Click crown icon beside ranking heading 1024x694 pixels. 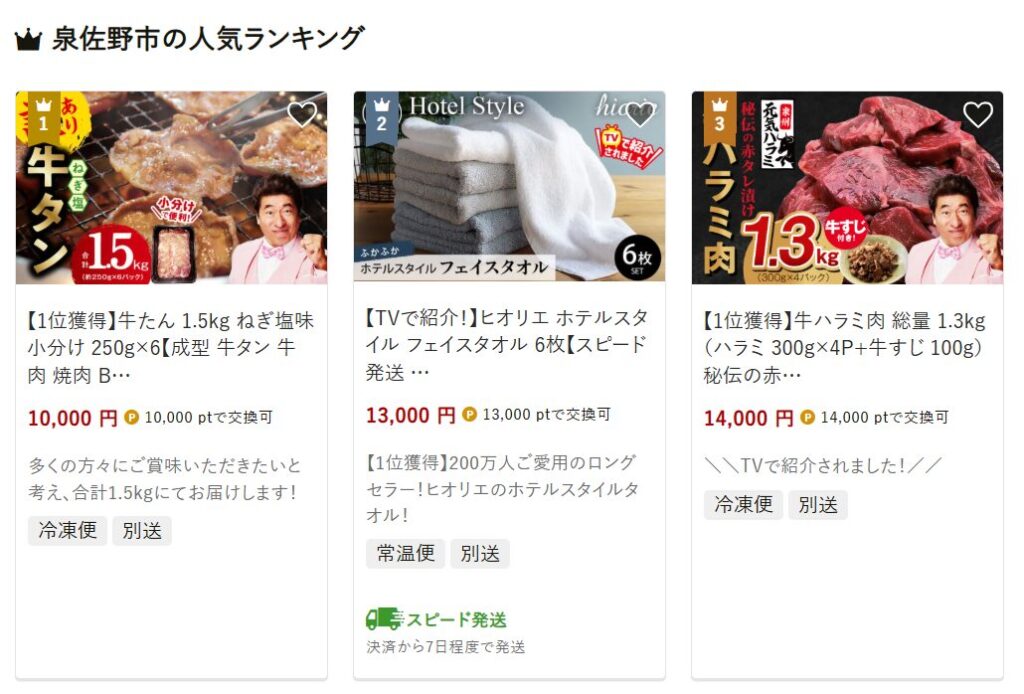28,40
